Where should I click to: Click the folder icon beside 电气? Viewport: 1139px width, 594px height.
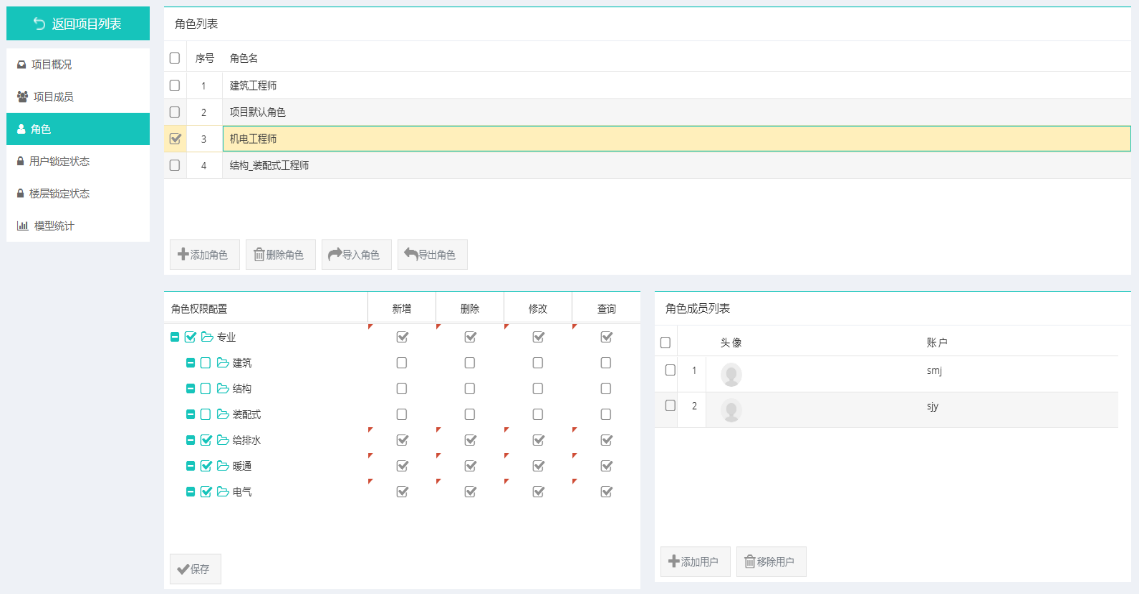click(x=223, y=492)
